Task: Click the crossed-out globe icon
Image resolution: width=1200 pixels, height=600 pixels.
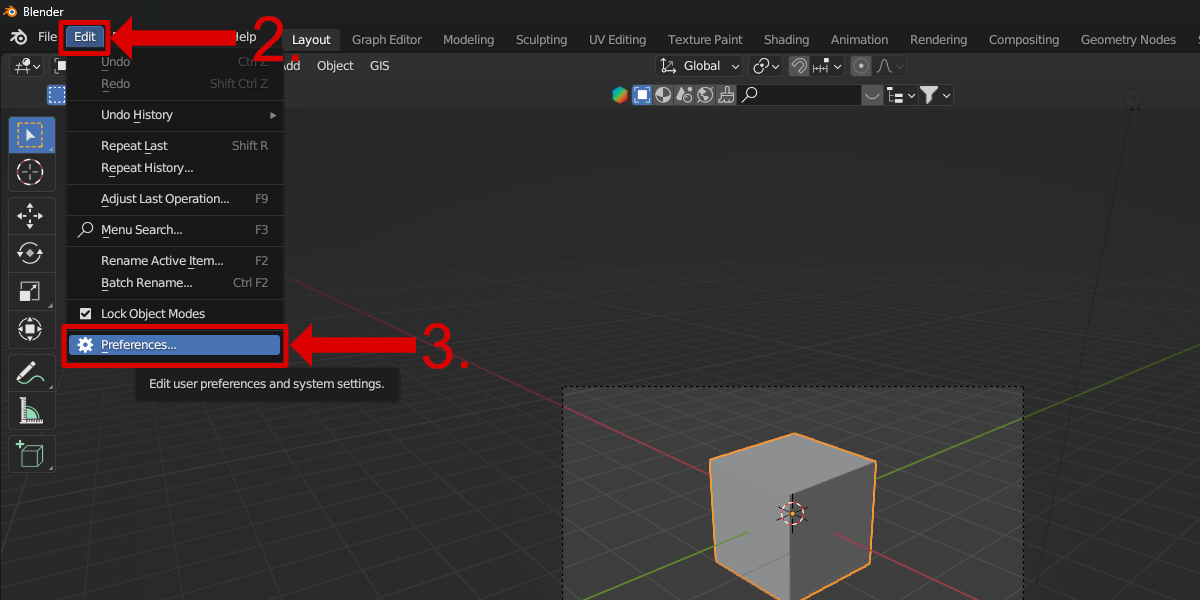Action: [706, 95]
